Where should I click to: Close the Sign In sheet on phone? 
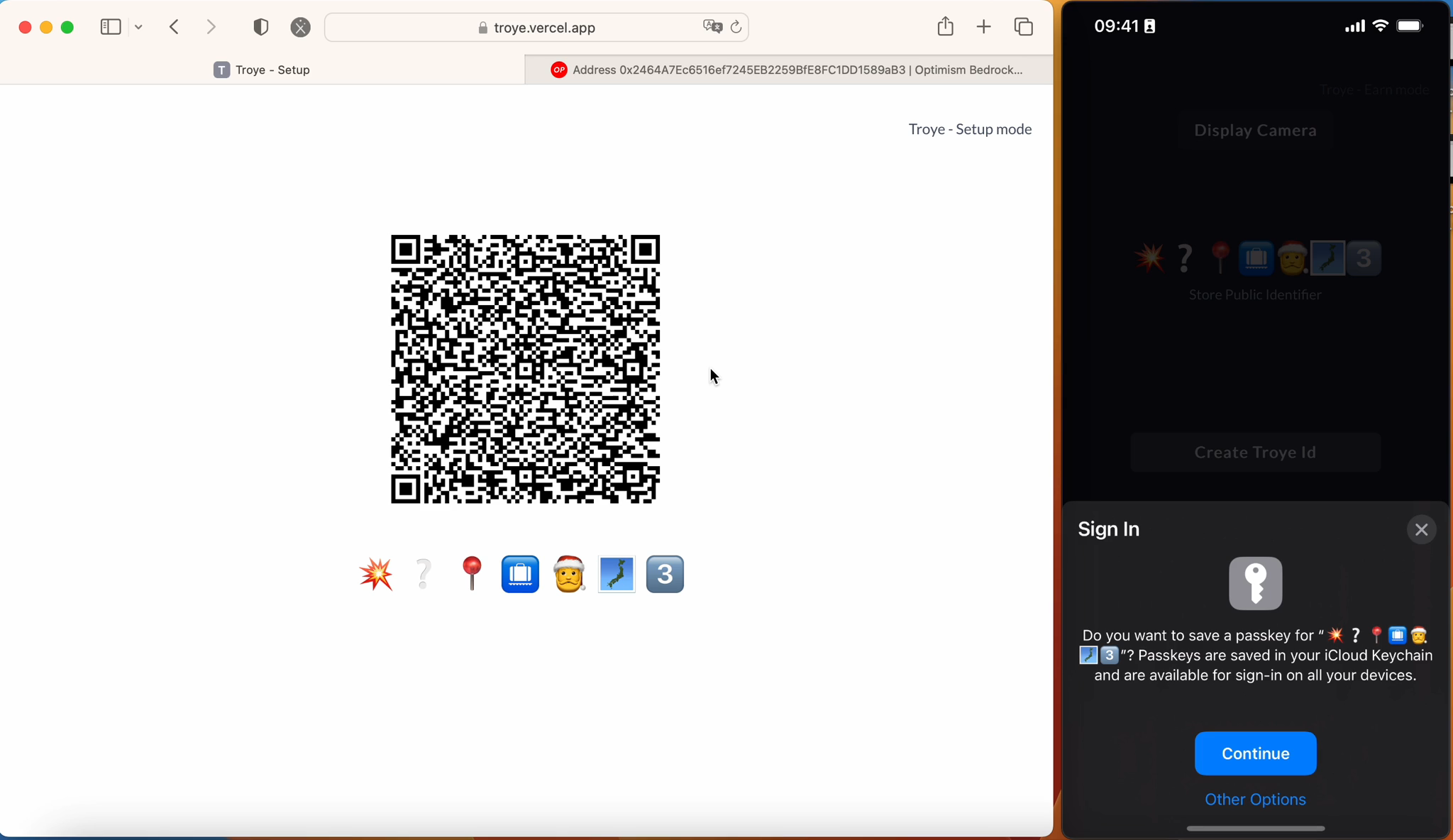coord(1421,530)
